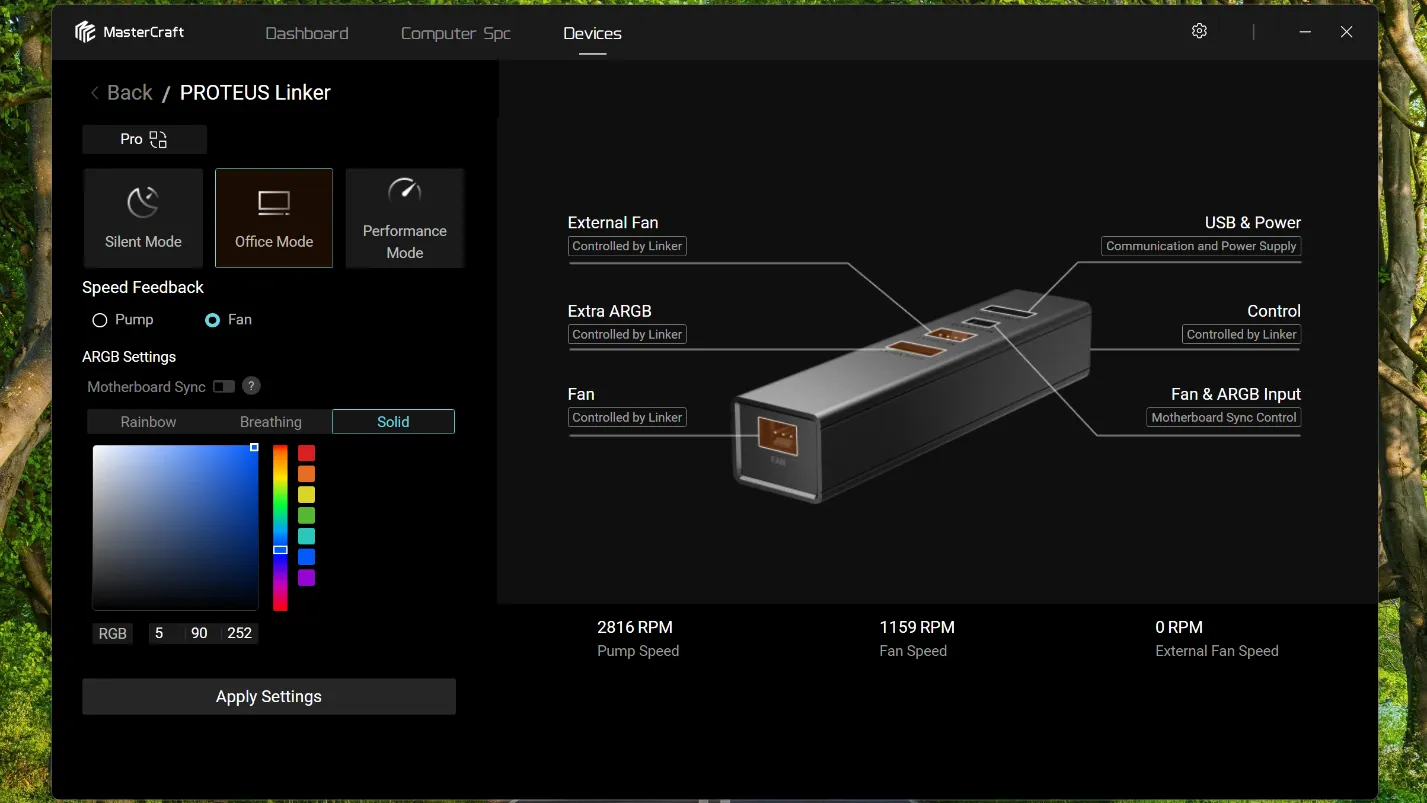This screenshot has width=1427, height=803.
Task: Select Office Mode laptop icon
Action: 273,203
